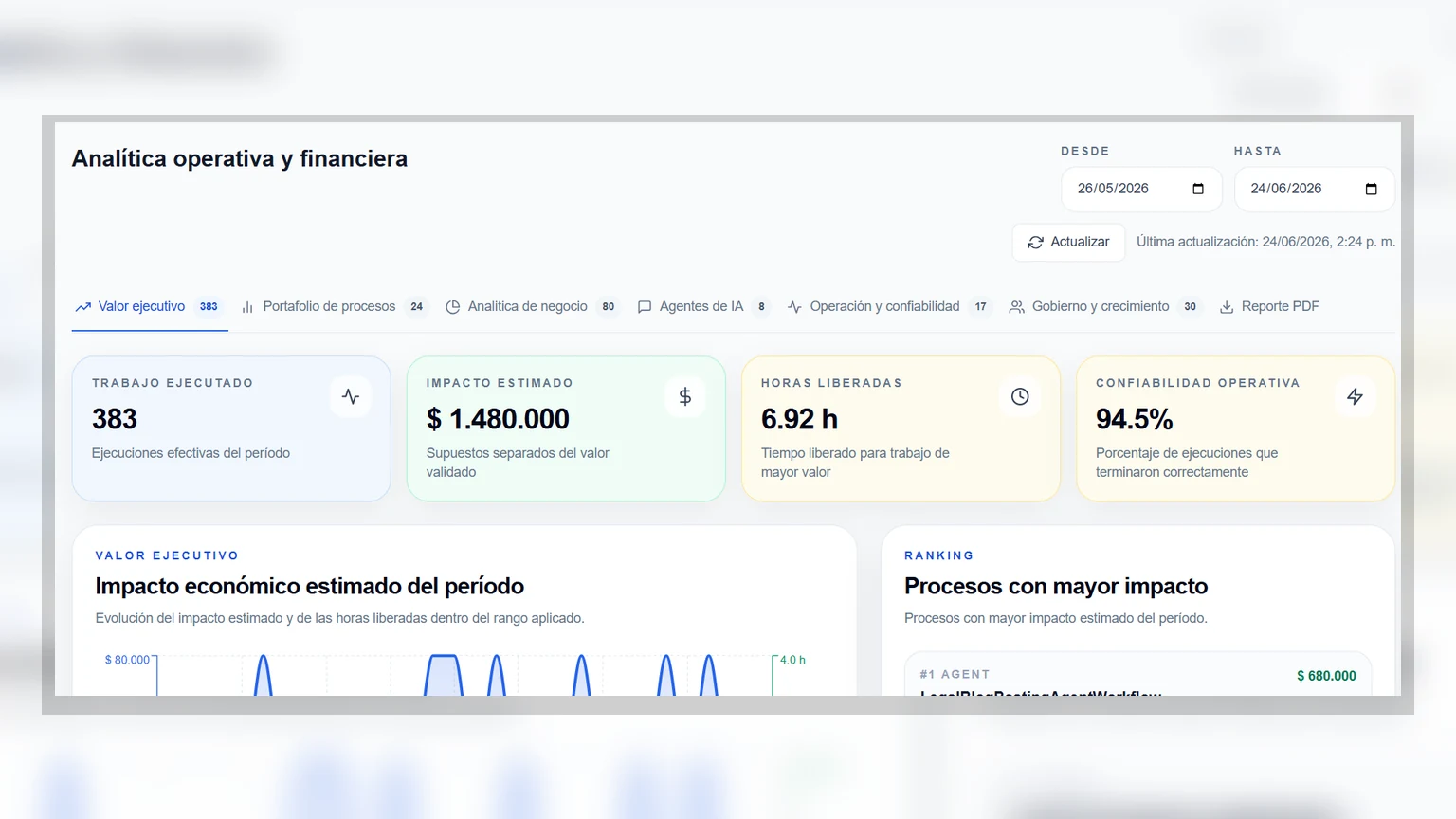Switch to Portafolio de procesos tab

coord(334,306)
